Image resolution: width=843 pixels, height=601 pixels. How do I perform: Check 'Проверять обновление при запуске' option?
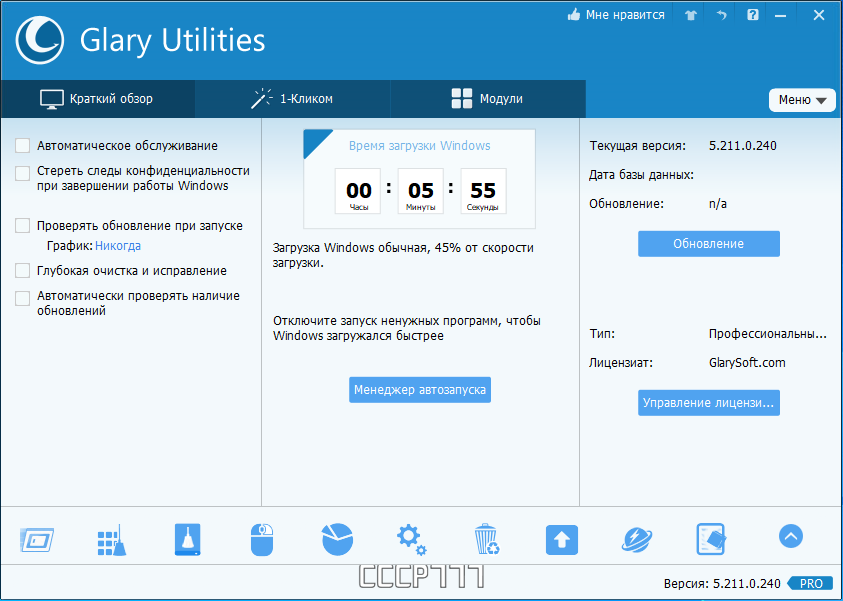click(x=23, y=226)
